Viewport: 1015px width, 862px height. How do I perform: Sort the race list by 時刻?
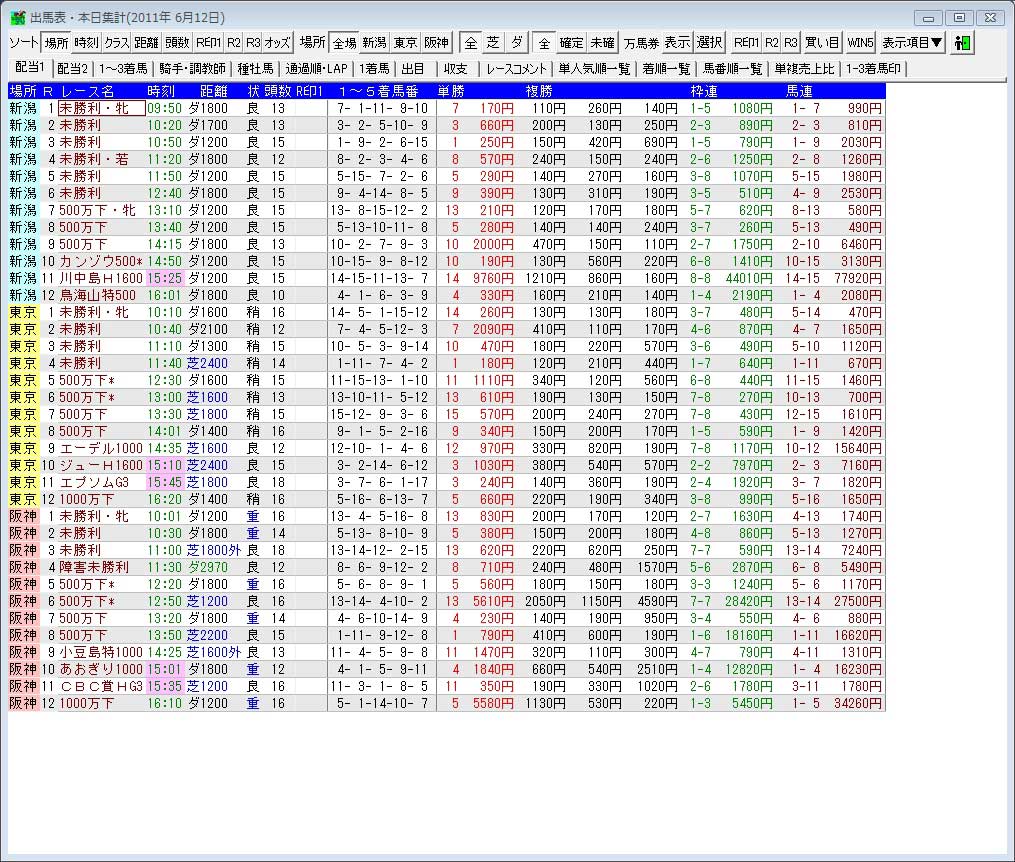pos(86,43)
